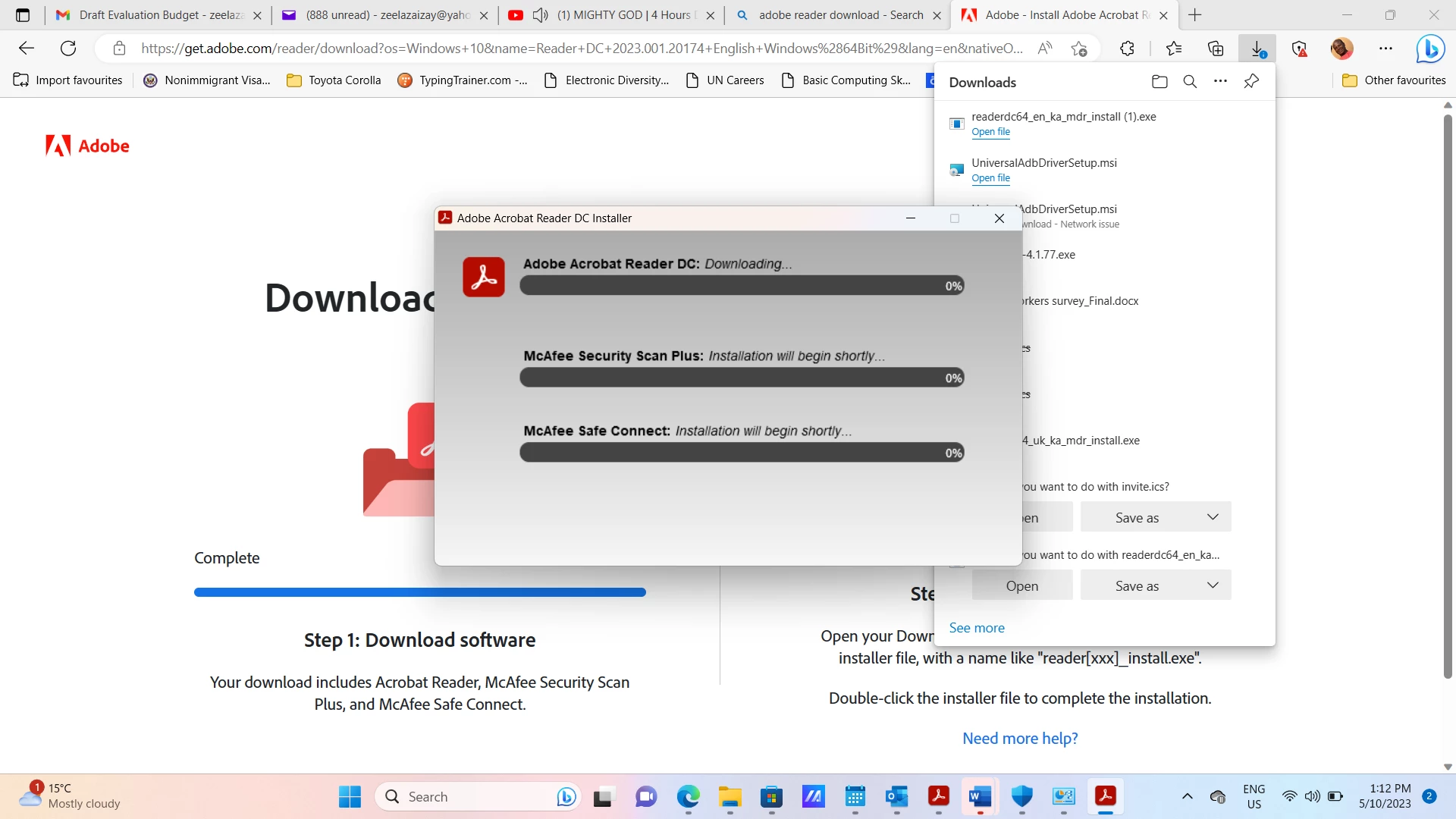Expand Save as dropdown for invite.ics
The height and width of the screenshot is (819, 1456).
[x=1213, y=517]
